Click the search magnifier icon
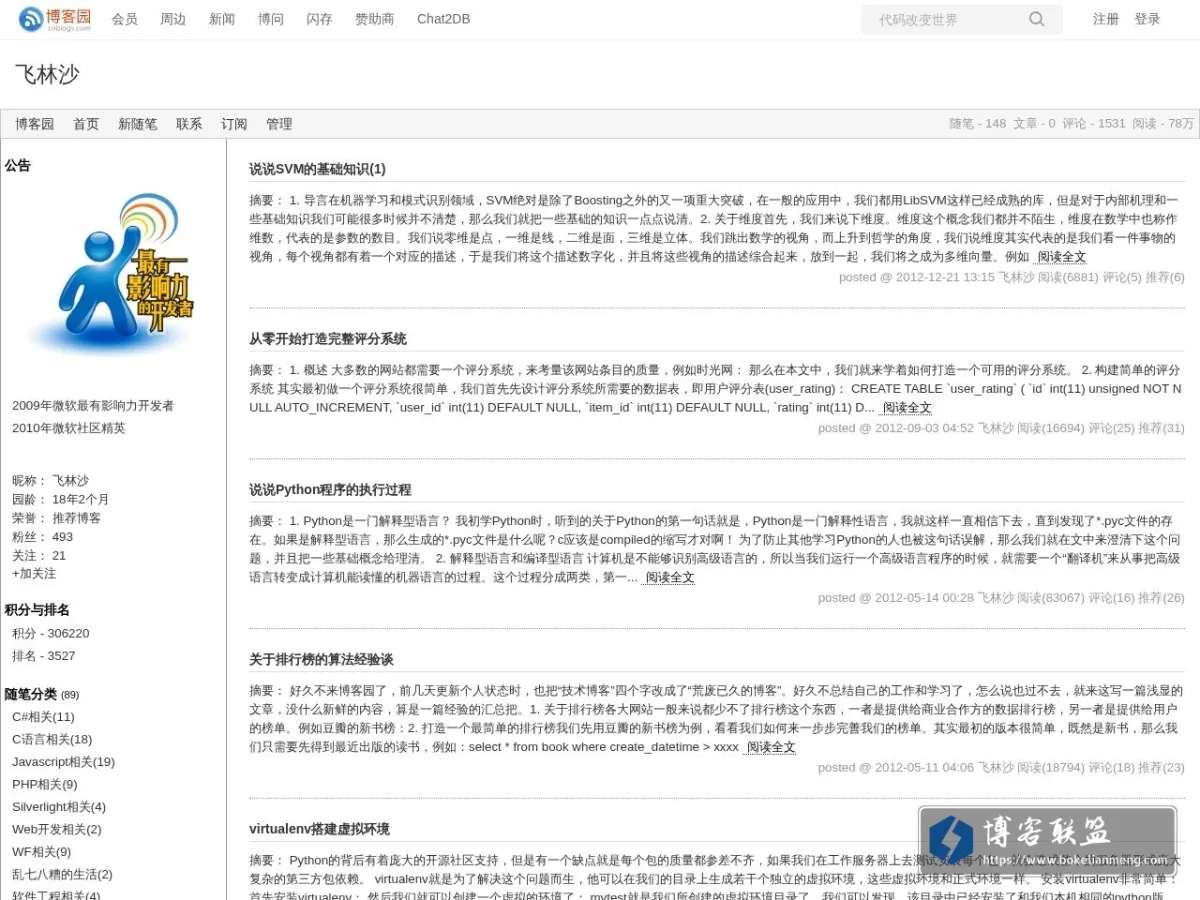 click(1037, 19)
